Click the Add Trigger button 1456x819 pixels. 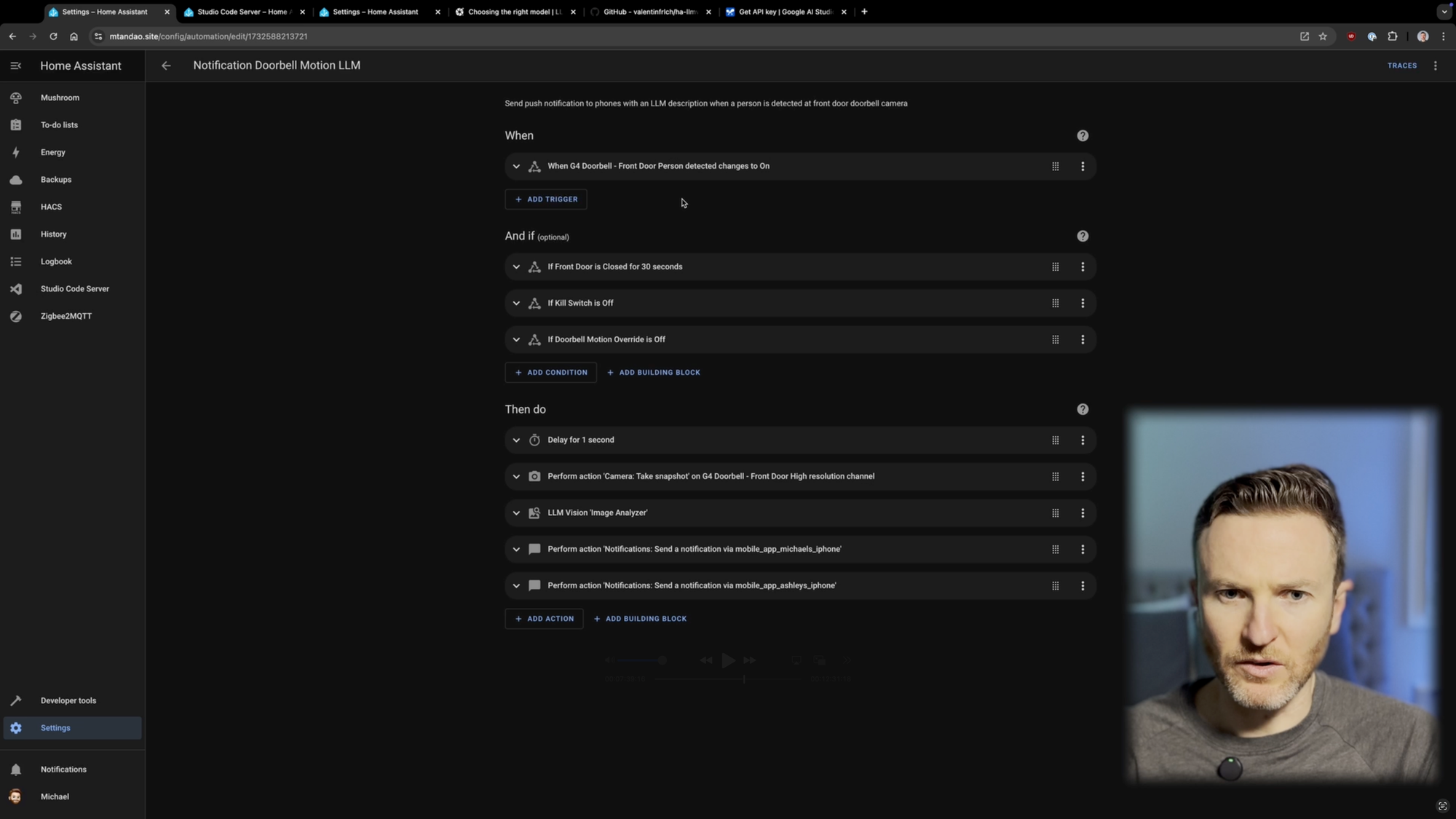point(546,199)
